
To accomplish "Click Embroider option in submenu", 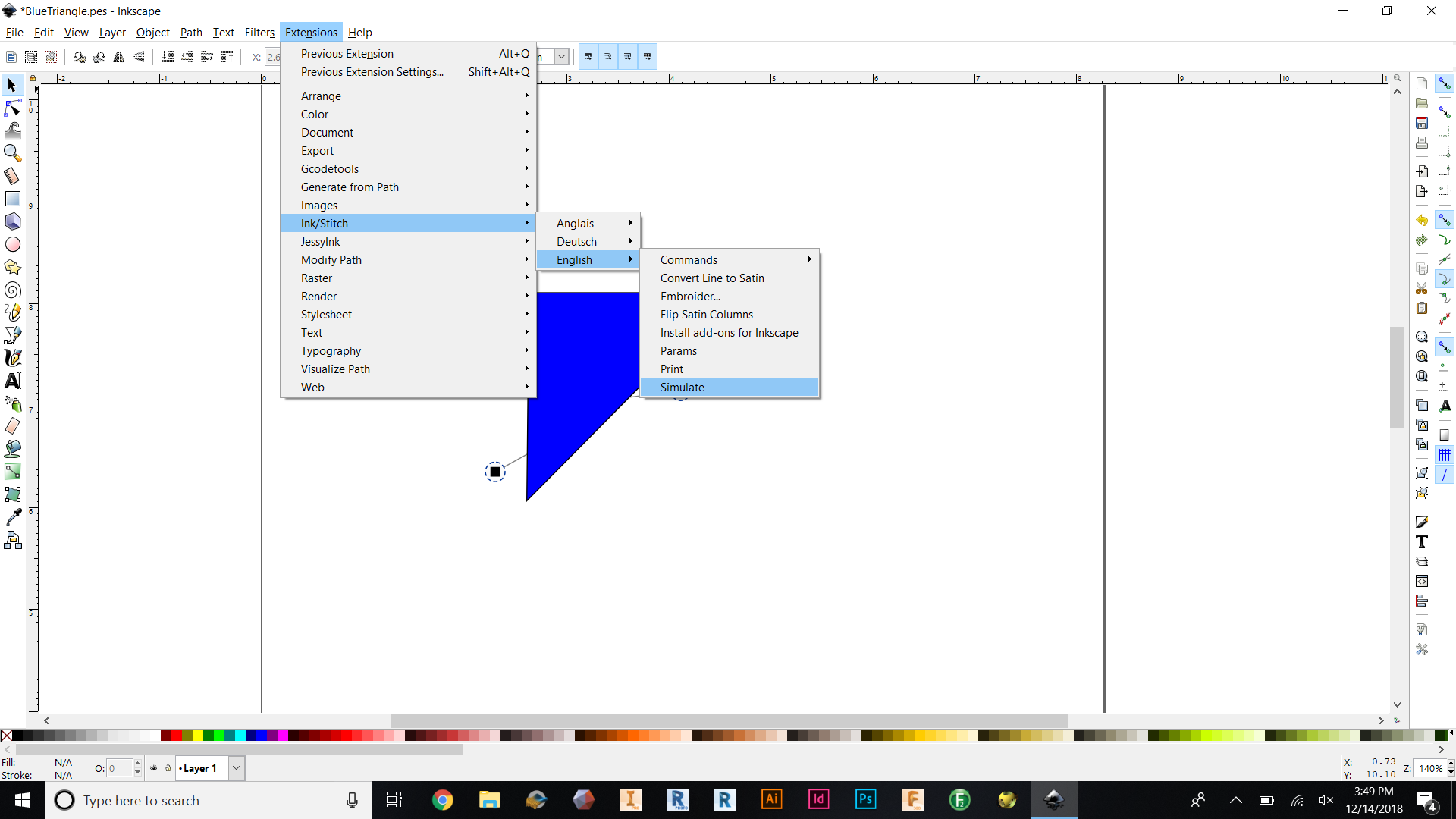I will pyautogui.click(x=690, y=296).
